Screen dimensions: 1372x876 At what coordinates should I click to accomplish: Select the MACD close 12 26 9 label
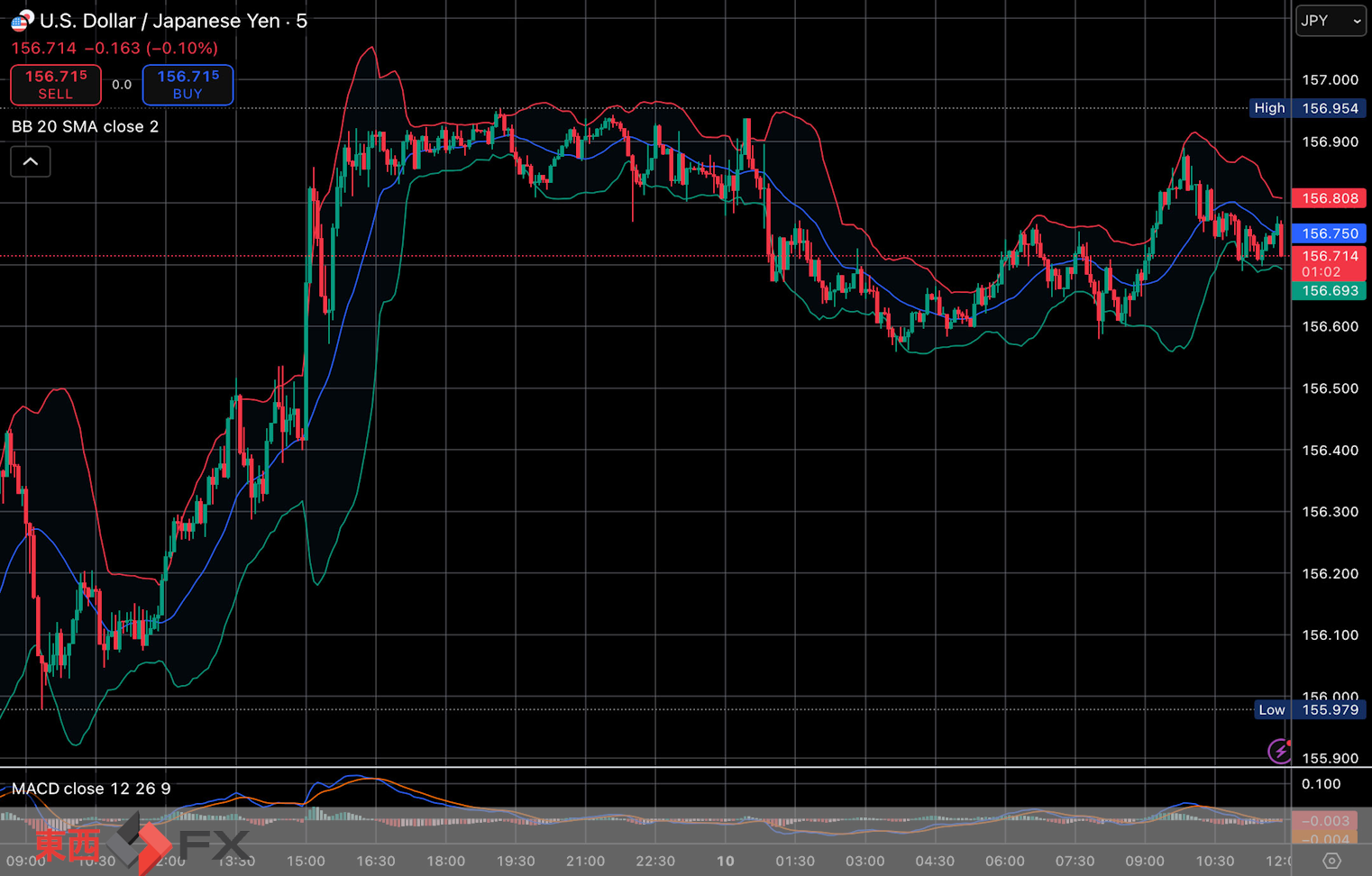pyautogui.click(x=91, y=789)
